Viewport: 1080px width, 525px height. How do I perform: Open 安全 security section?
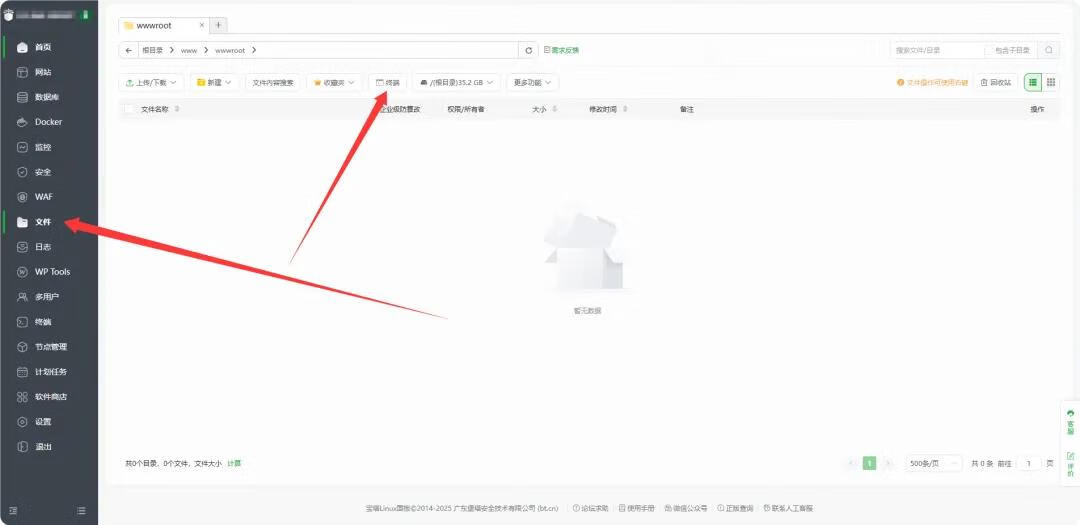click(43, 172)
